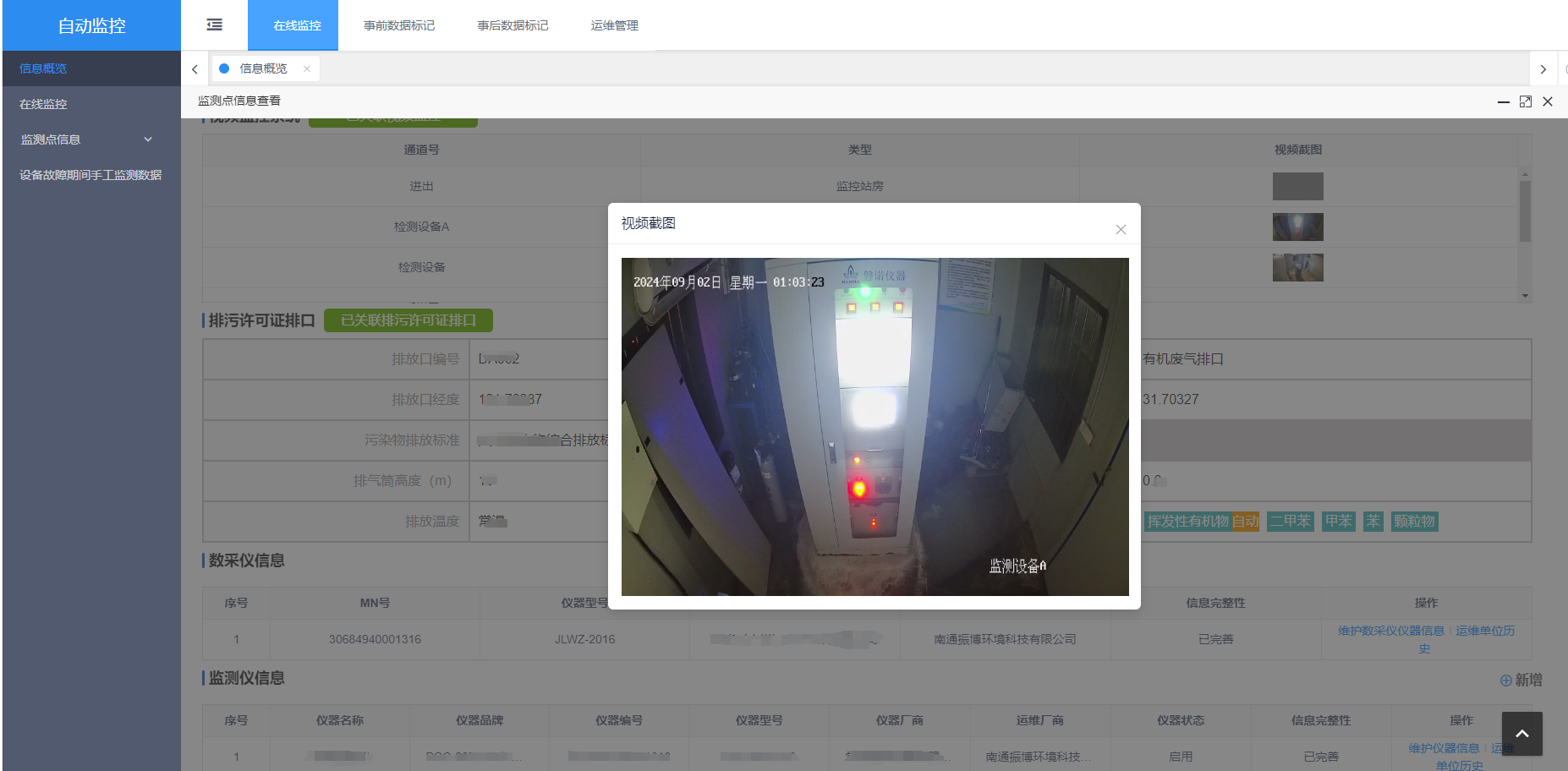Collapse the sidebar using the menu fold icon
The height and width of the screenshot is (771, 1568).
click(215, 25)
